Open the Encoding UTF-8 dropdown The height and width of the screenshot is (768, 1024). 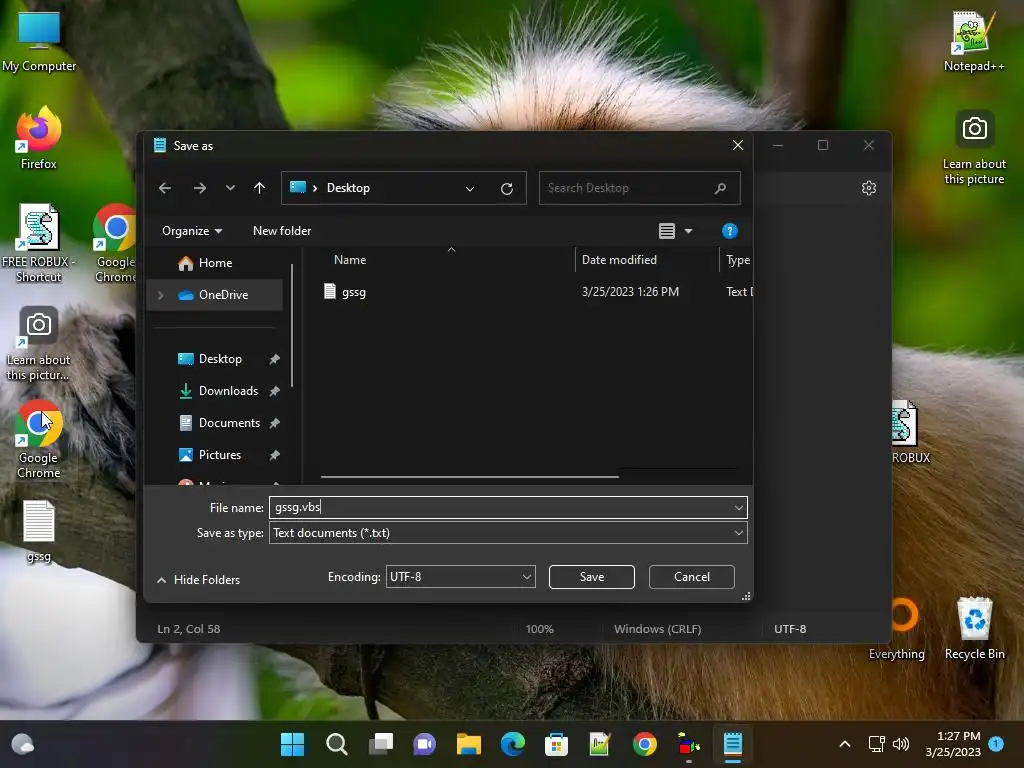(460, 577)
